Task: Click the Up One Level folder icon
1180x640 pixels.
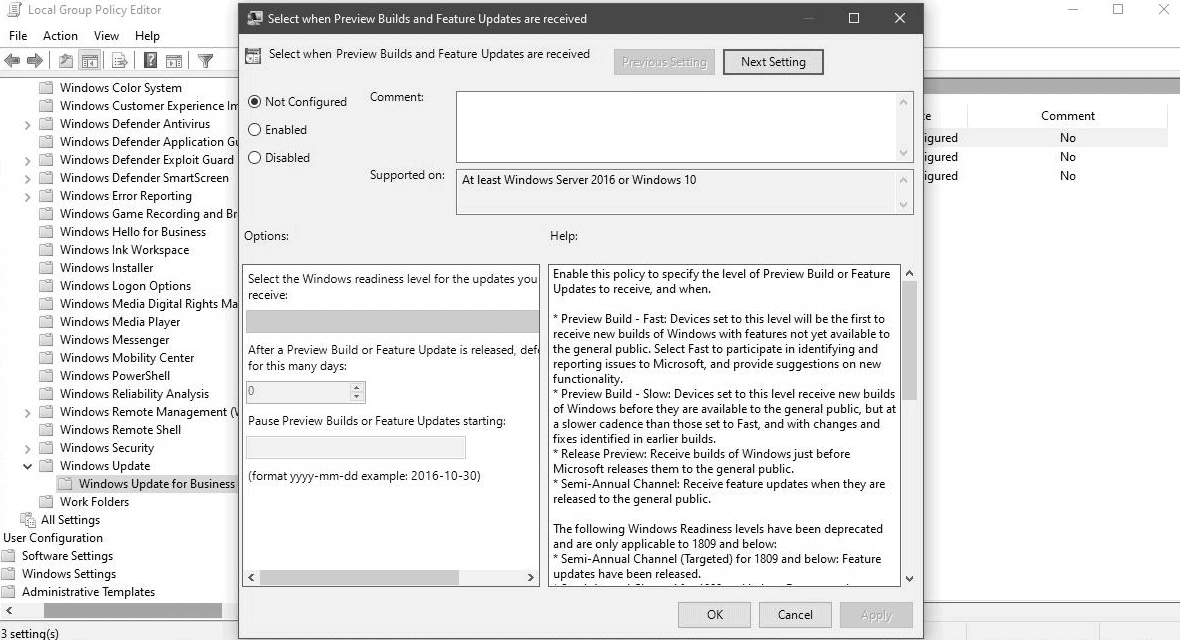Action: click(66, 61)
